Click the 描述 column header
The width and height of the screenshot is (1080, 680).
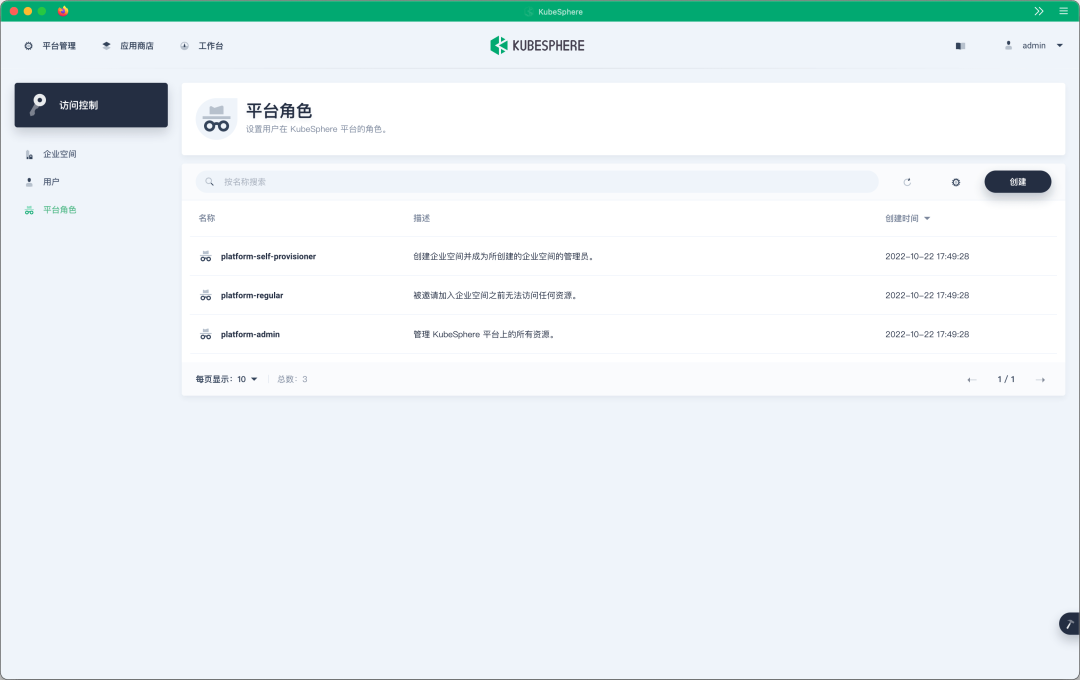(x=422, y=218)
